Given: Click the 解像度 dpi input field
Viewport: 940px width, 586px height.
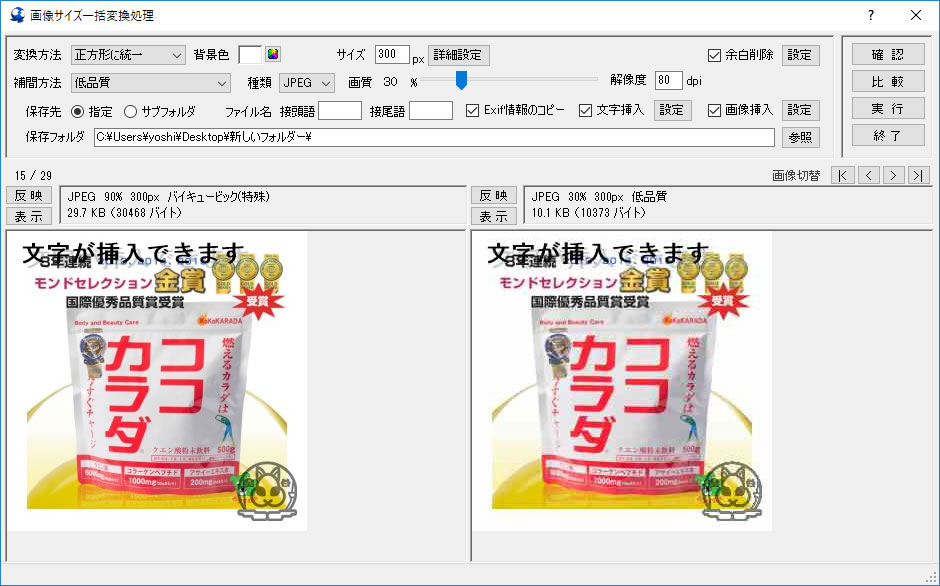Looking at the screenshot, I should tap(668, 80).
